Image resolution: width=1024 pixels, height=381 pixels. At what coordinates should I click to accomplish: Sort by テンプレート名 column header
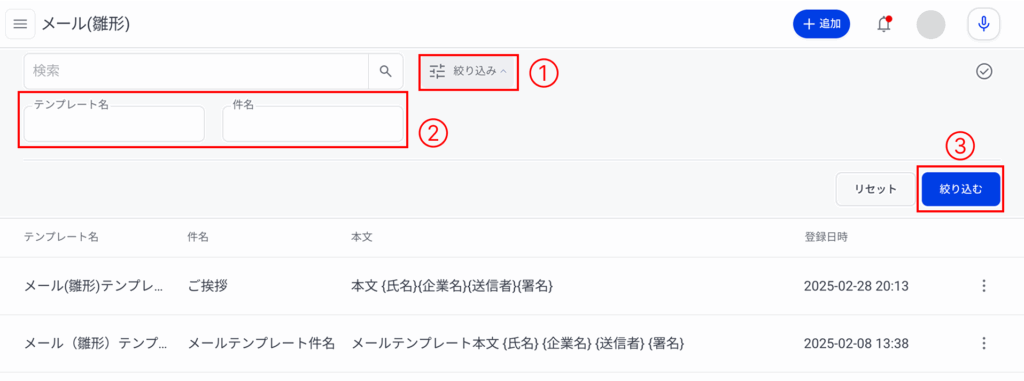coord(61,237)
